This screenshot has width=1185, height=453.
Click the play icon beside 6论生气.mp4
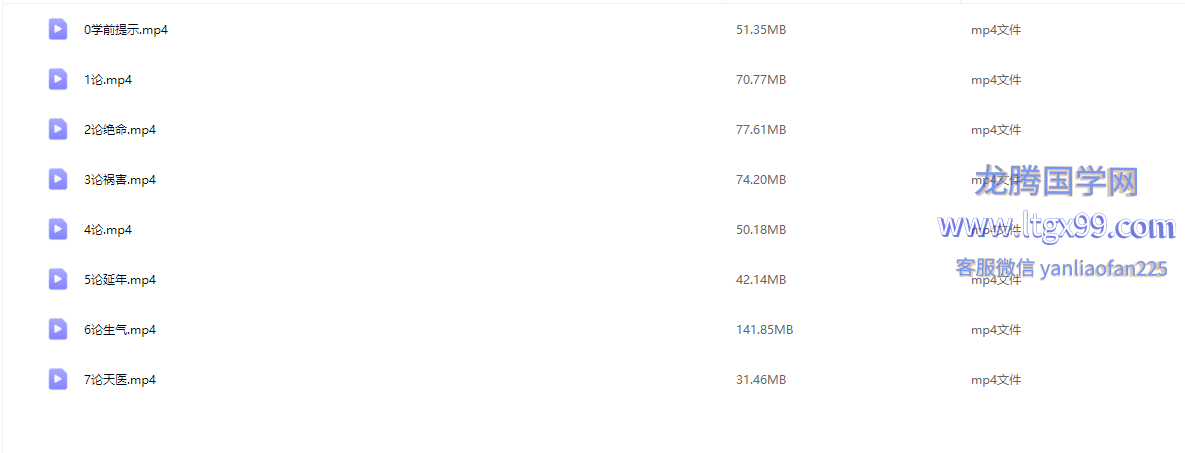58,329
